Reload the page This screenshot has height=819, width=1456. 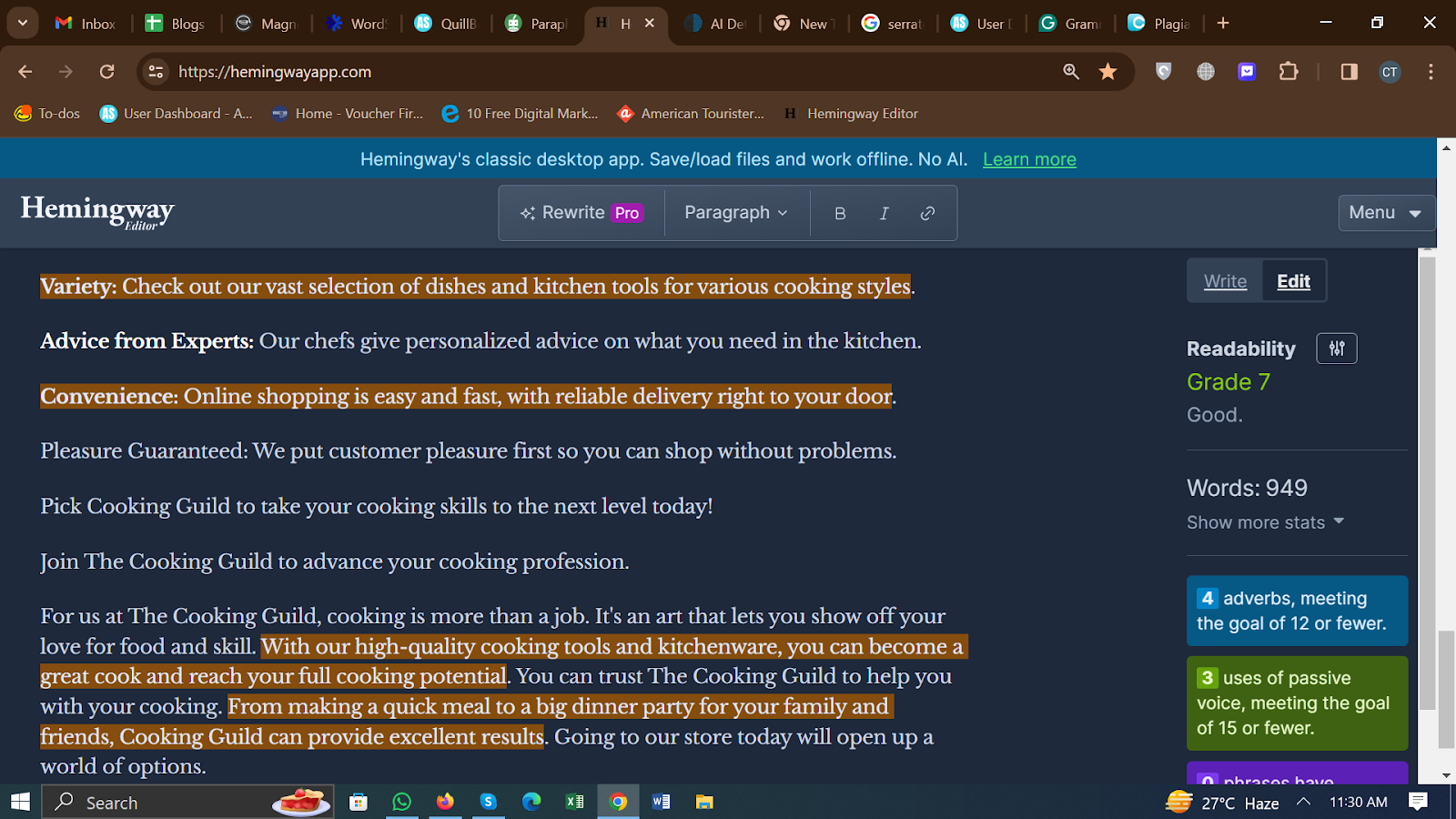pos(107,72)
